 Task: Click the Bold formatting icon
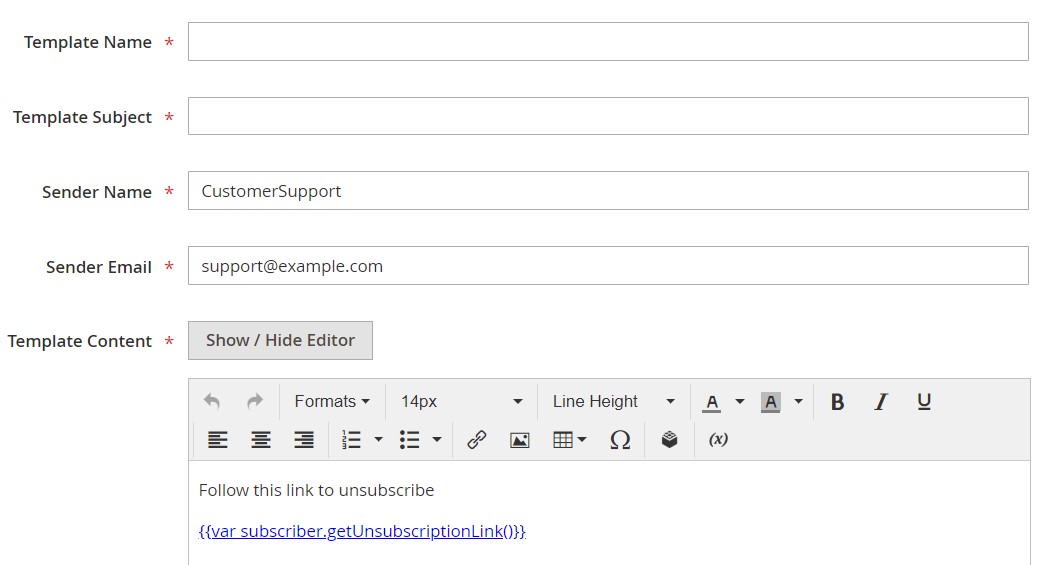click(837, 402)
